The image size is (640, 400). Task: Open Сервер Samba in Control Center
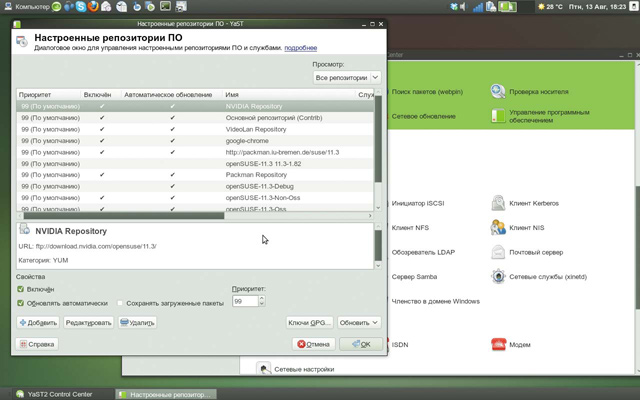click(414, 277)
